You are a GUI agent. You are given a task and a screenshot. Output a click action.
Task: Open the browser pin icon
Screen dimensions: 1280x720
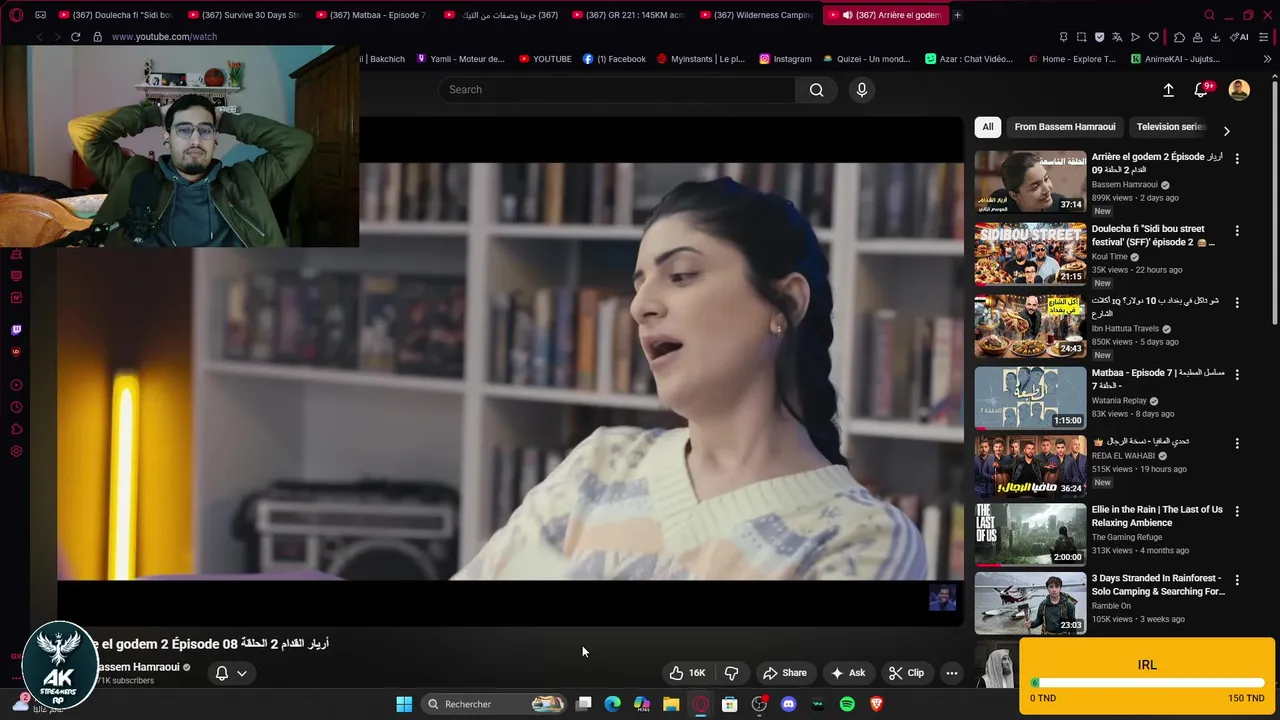coord(1063,37)
